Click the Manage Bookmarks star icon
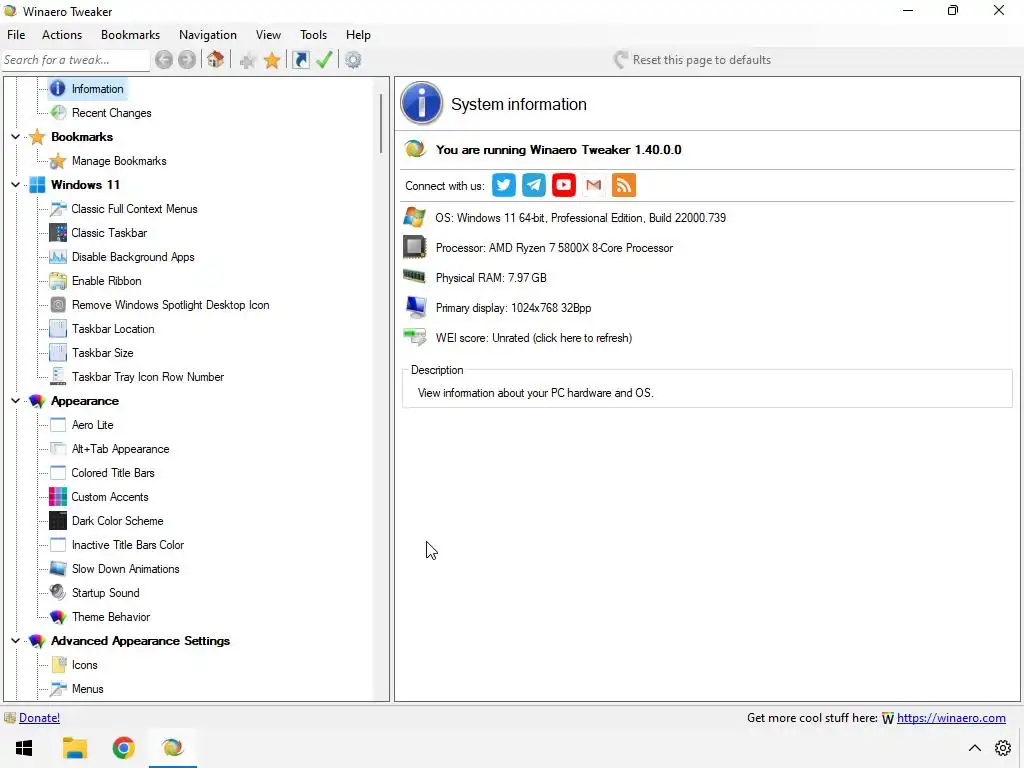The image size is (1024, 768). click(x=57, y=161)
